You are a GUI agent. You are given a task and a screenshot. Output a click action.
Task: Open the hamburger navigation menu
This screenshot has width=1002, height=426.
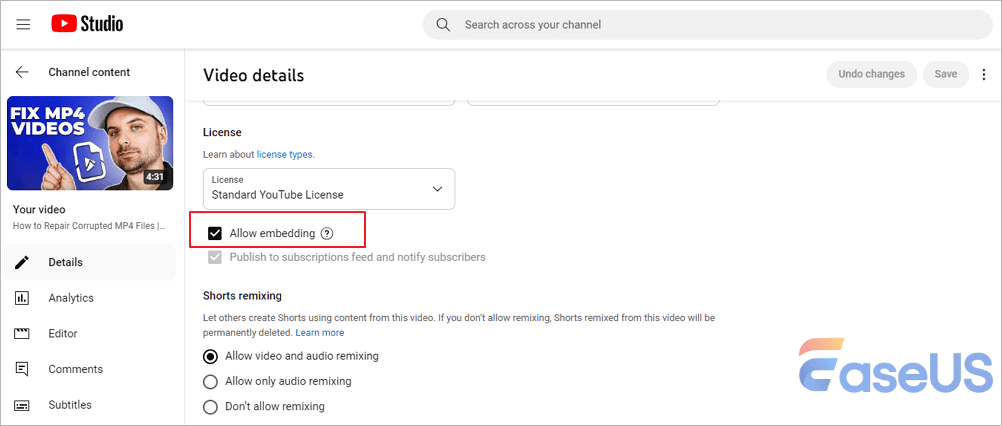pyautogui.click(x=23, y=23)
